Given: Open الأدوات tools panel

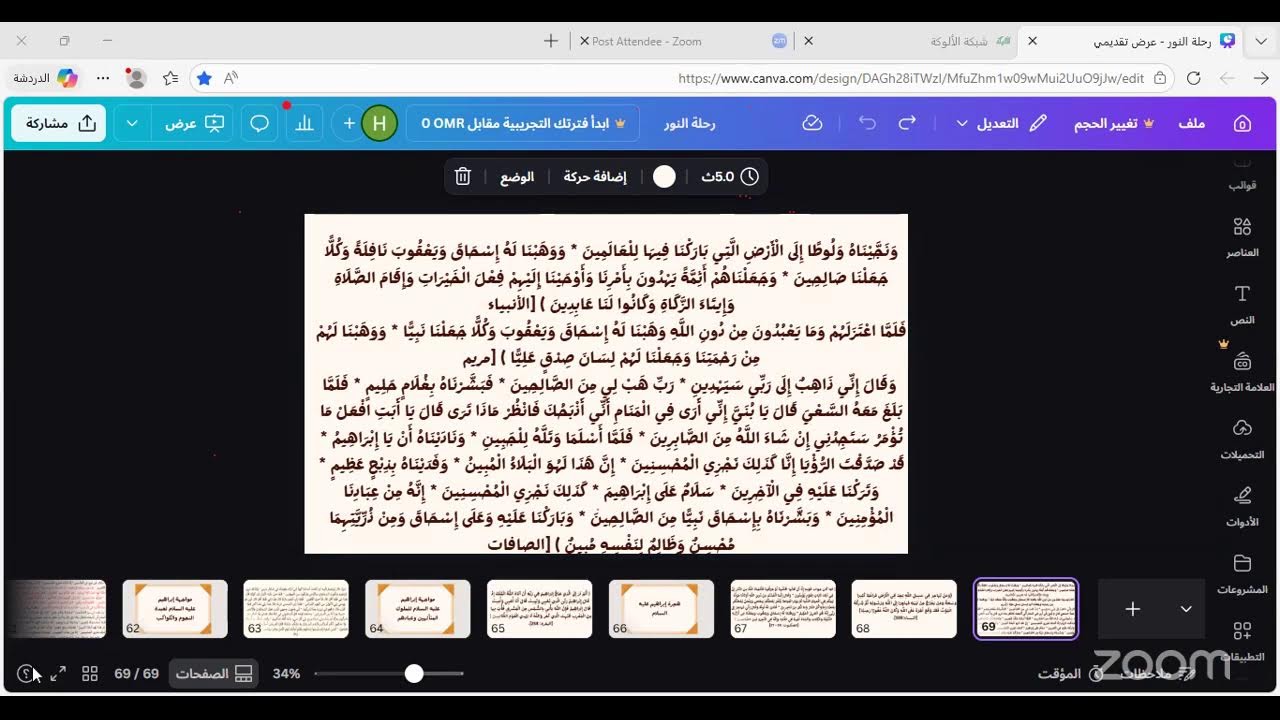Looking at the screenshot, I should [1242, 506].
